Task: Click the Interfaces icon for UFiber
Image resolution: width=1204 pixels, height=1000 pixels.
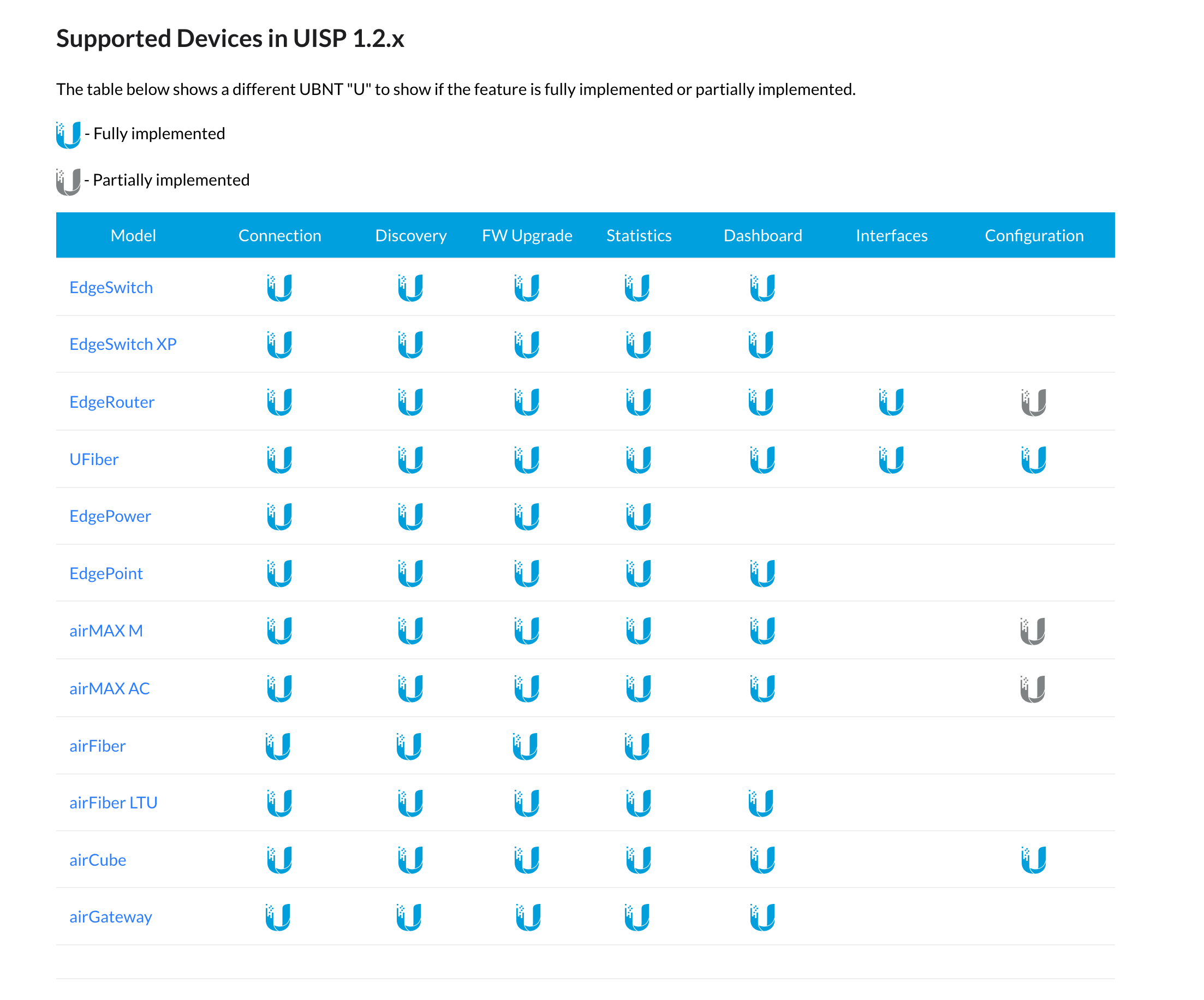Action: [x=891, y=460]
